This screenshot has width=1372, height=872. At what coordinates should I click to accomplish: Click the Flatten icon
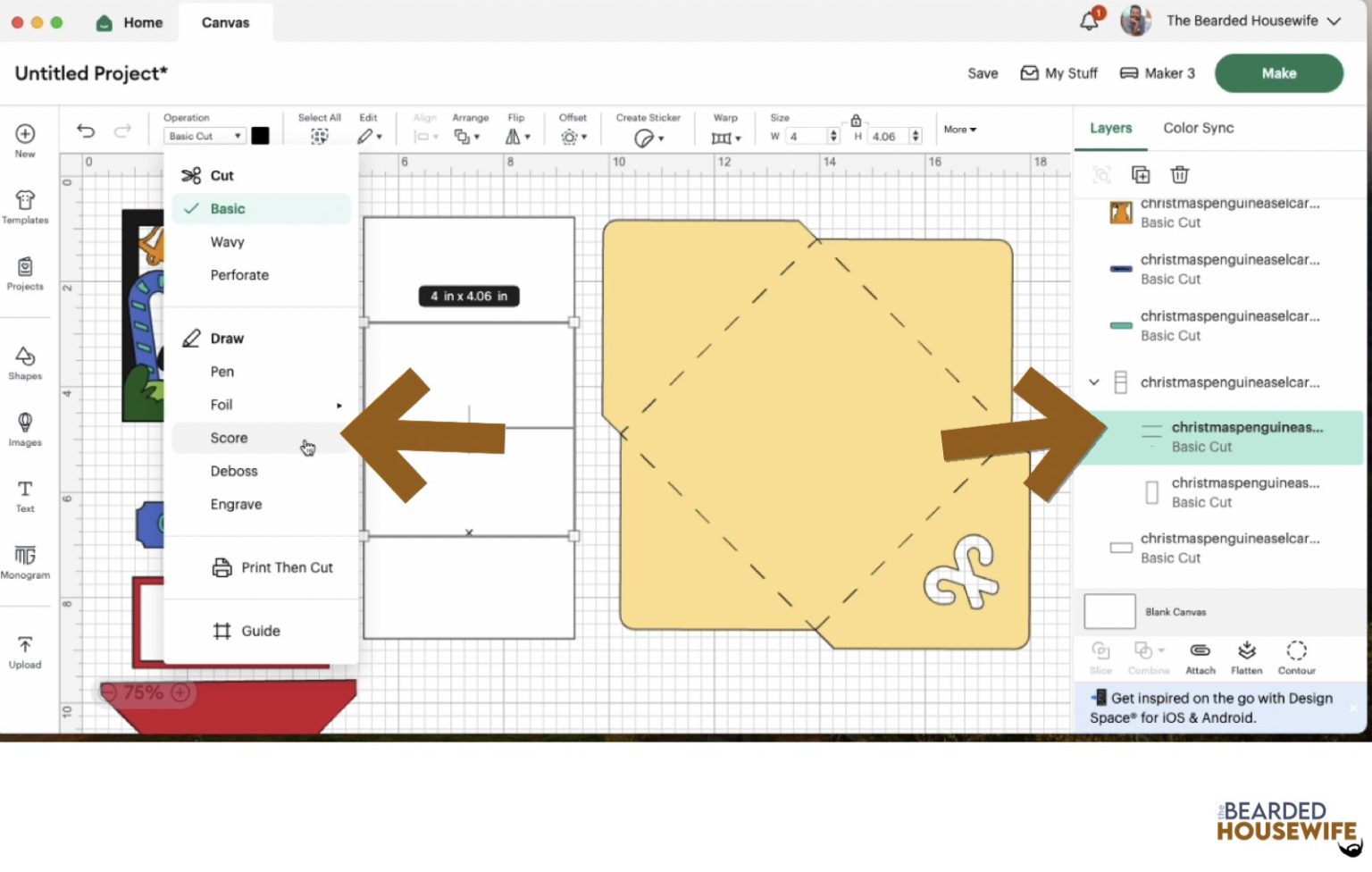click(x=1246, y=657)
